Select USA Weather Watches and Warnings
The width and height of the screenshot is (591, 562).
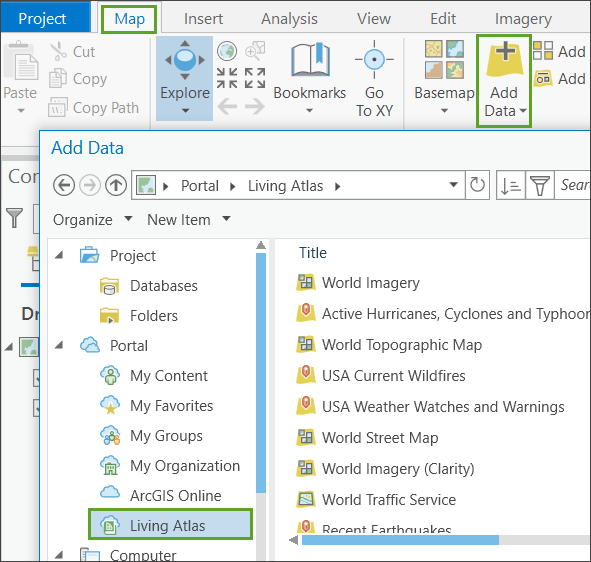(x=430, y=406)
